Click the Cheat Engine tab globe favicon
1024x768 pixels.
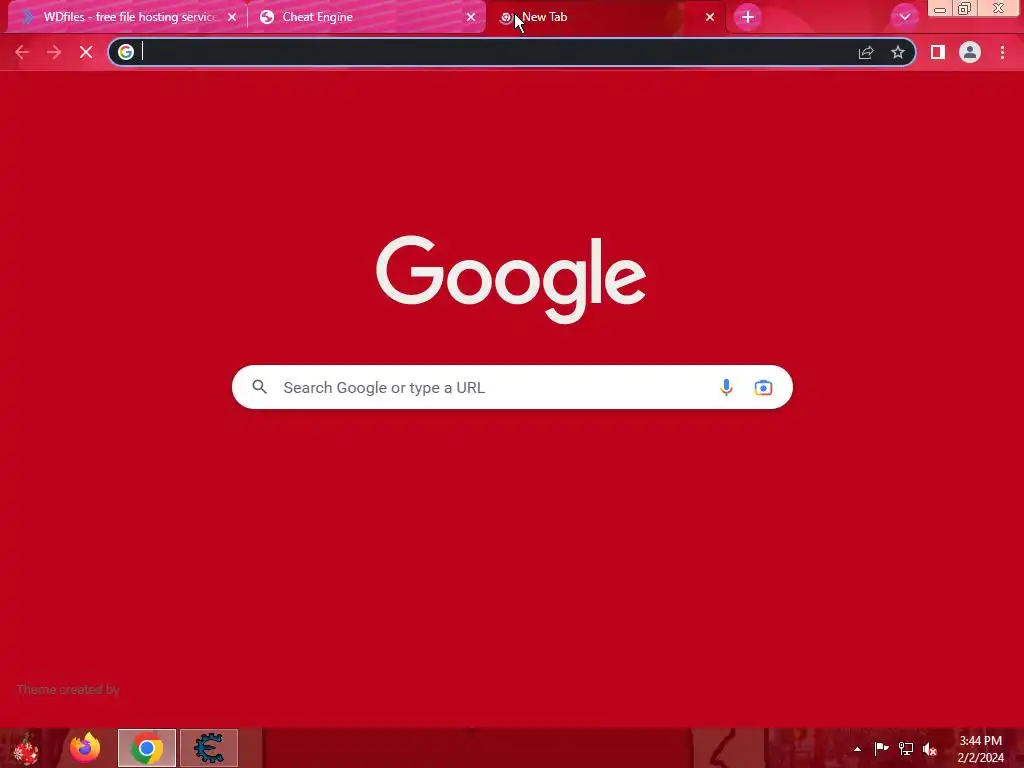(266, 17)
